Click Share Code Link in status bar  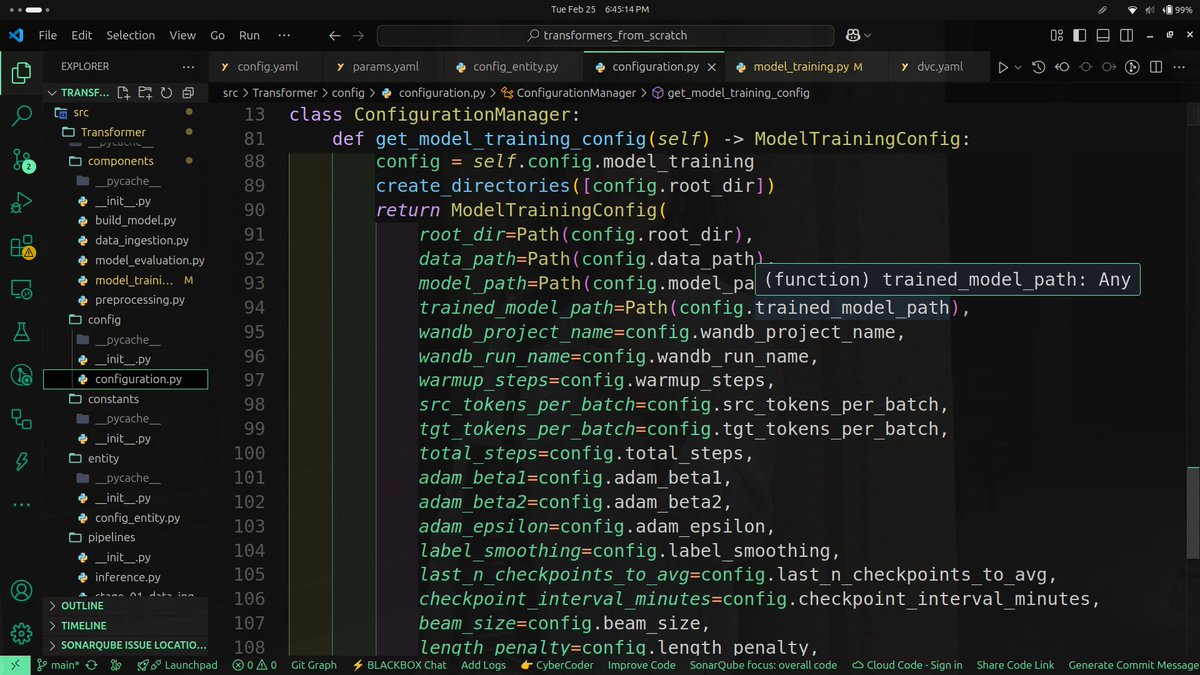point(1015,665)
